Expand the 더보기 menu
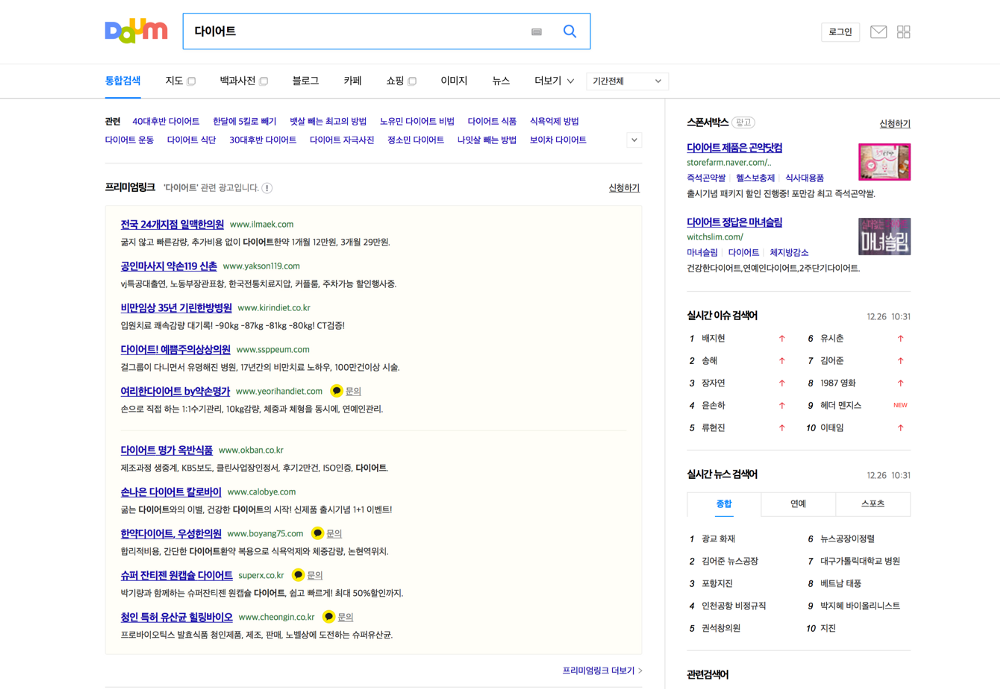The image size is (1000, 689). pyautogui.click(x=554, y=81)
